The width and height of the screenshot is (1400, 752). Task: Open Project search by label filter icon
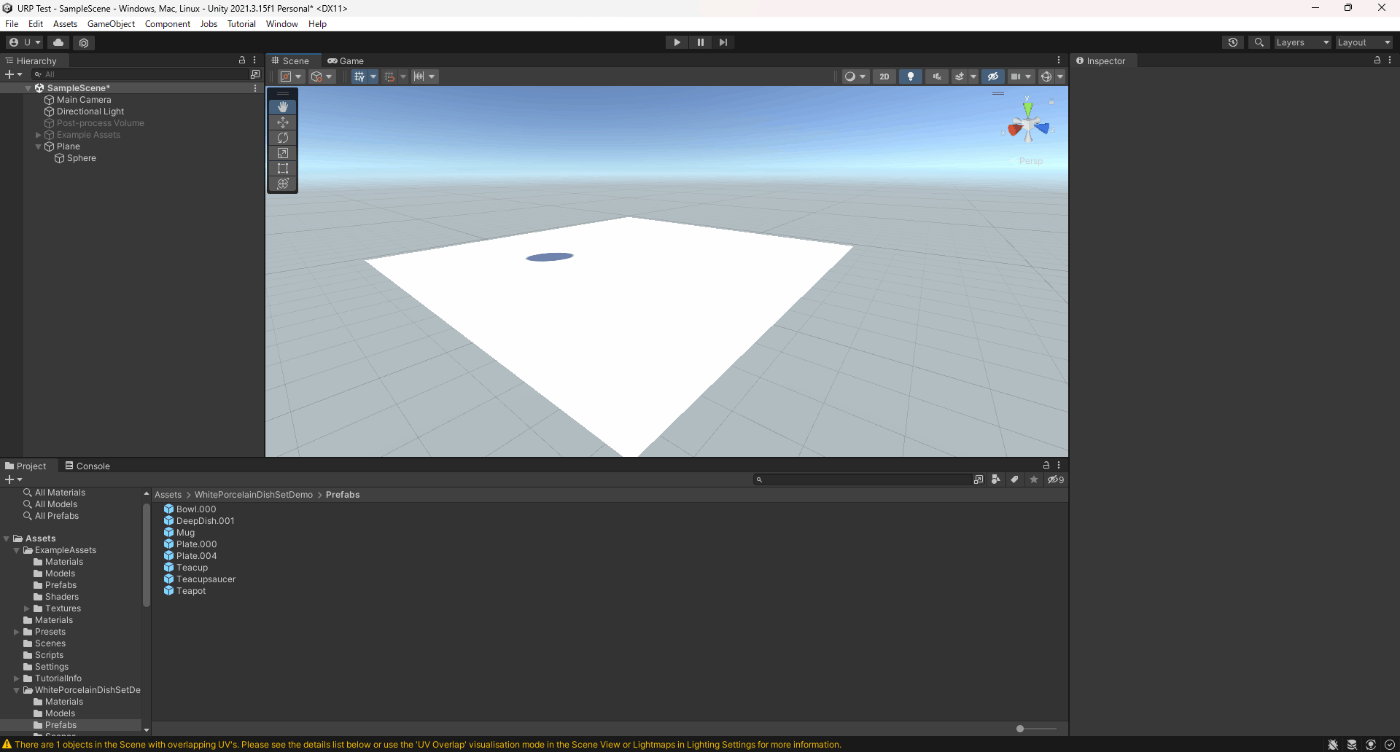coord(1014,480)
